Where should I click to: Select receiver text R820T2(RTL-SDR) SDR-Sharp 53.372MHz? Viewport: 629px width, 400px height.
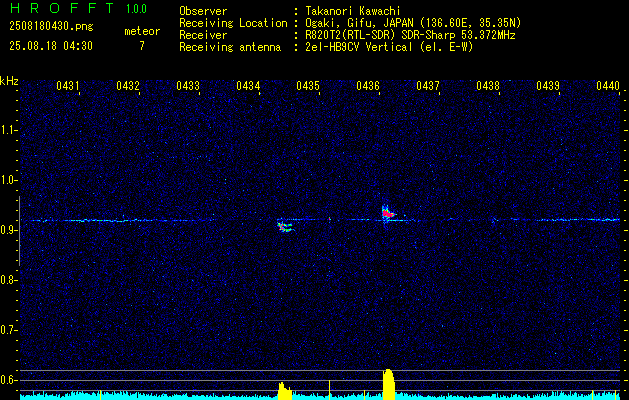pyautogui.click(x=410, y=35)
